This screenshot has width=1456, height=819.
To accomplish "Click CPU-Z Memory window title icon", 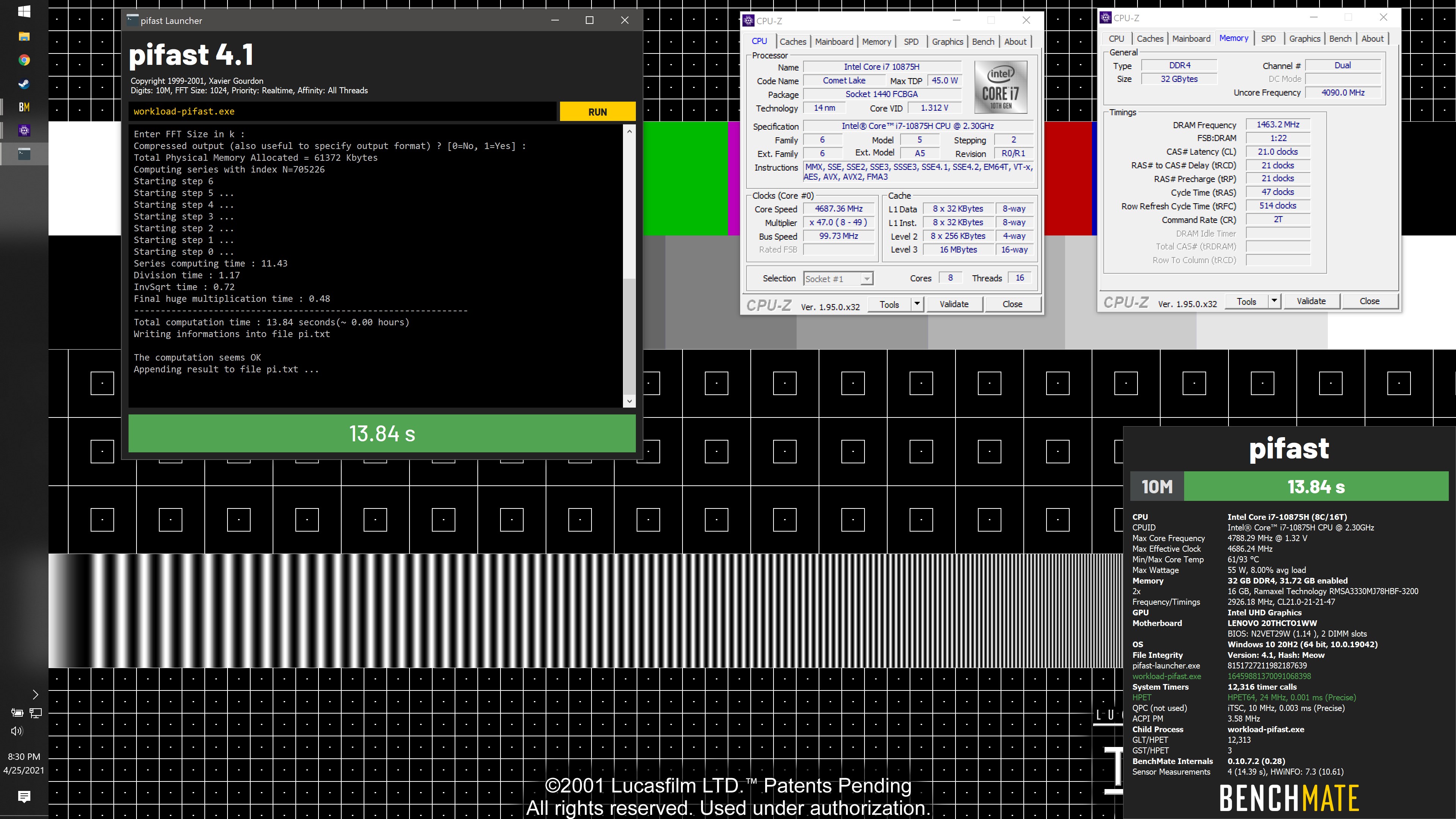I will coord(1106,17).
